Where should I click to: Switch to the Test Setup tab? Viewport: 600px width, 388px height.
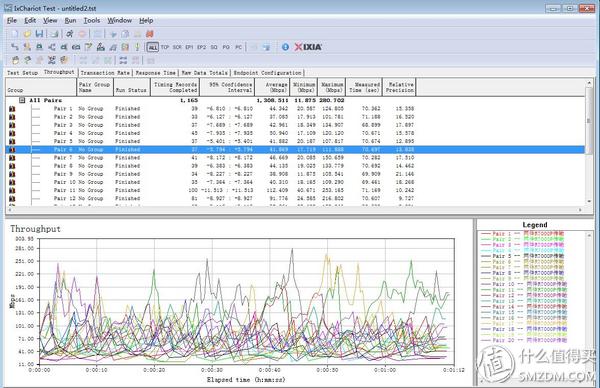coord(23,73)
